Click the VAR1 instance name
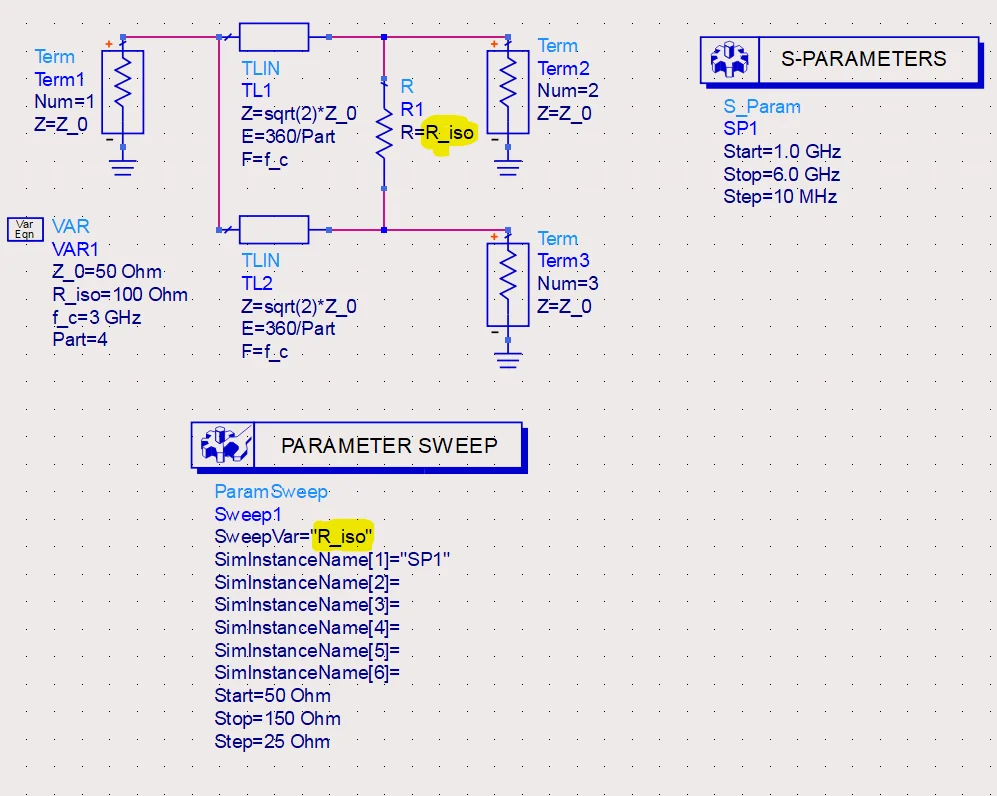 coord(75,249)
